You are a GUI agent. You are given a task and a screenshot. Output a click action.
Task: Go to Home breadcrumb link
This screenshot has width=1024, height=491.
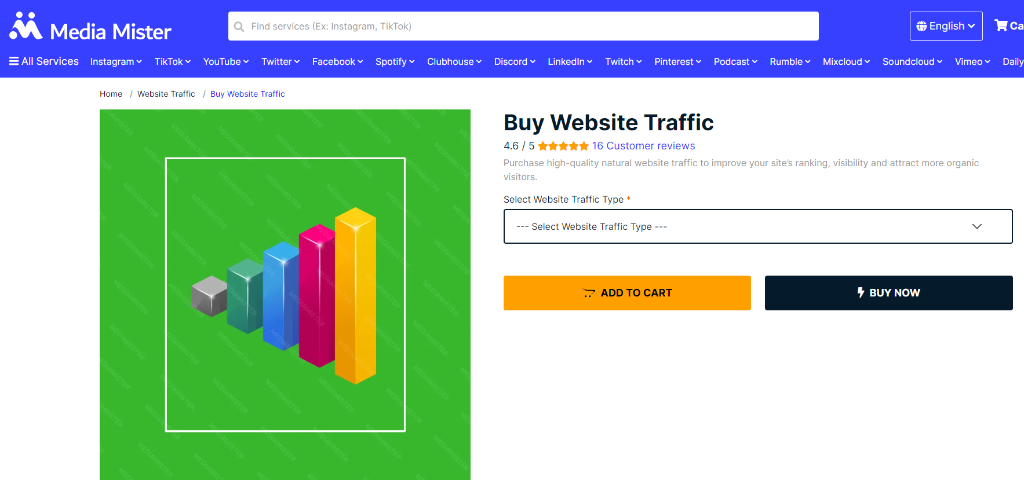coord(111,94)
